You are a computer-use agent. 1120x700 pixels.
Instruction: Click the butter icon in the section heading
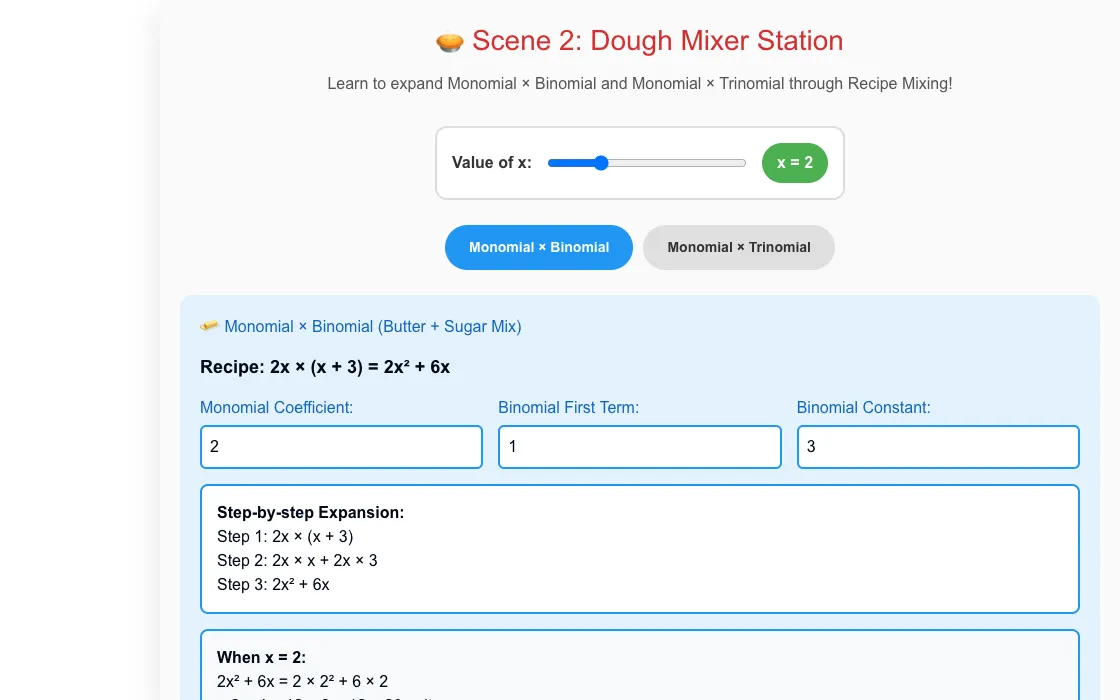click(209, 326)
